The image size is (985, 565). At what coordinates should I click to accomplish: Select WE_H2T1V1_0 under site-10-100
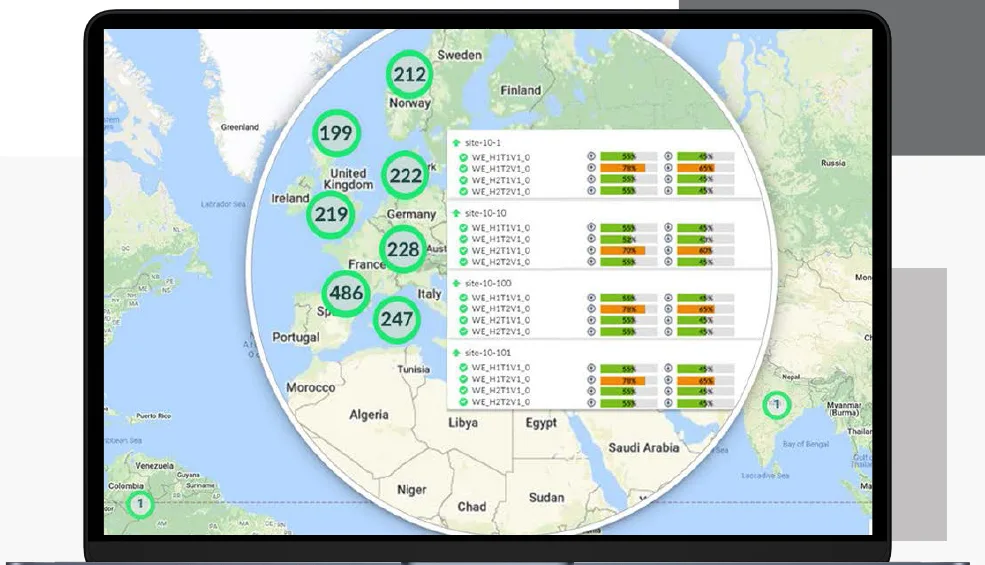click(501, 321)
